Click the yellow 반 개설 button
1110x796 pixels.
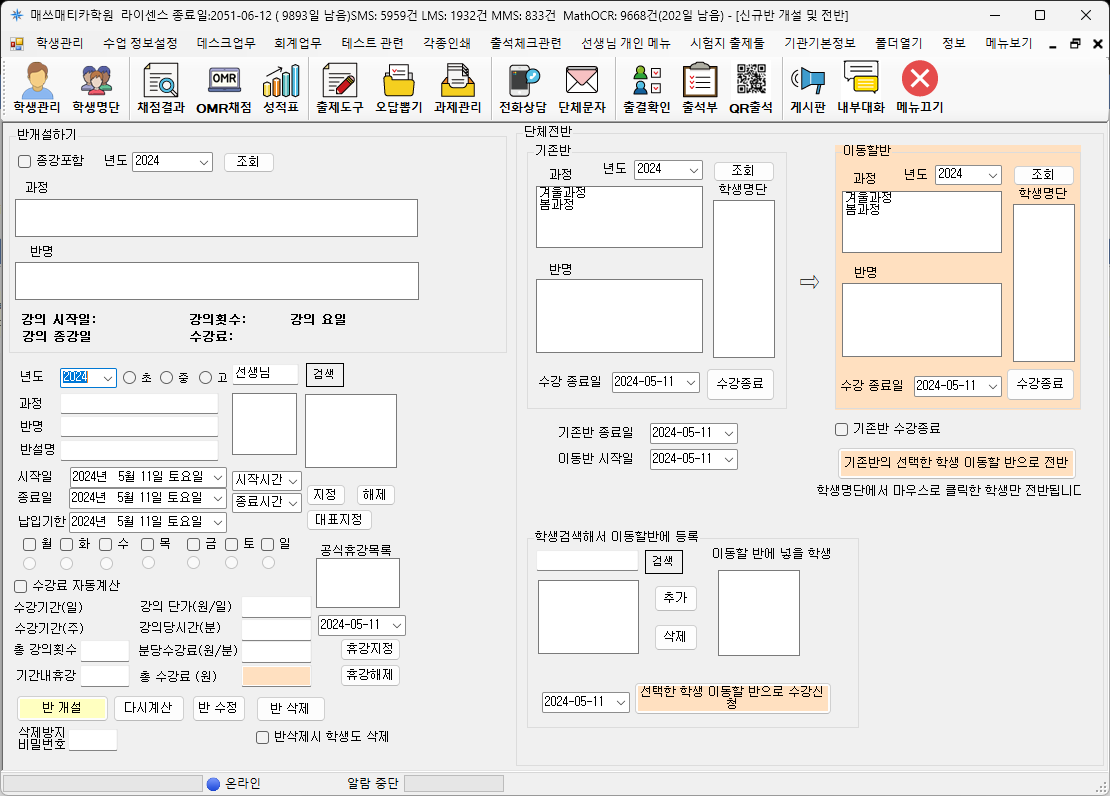coord(62,708)
